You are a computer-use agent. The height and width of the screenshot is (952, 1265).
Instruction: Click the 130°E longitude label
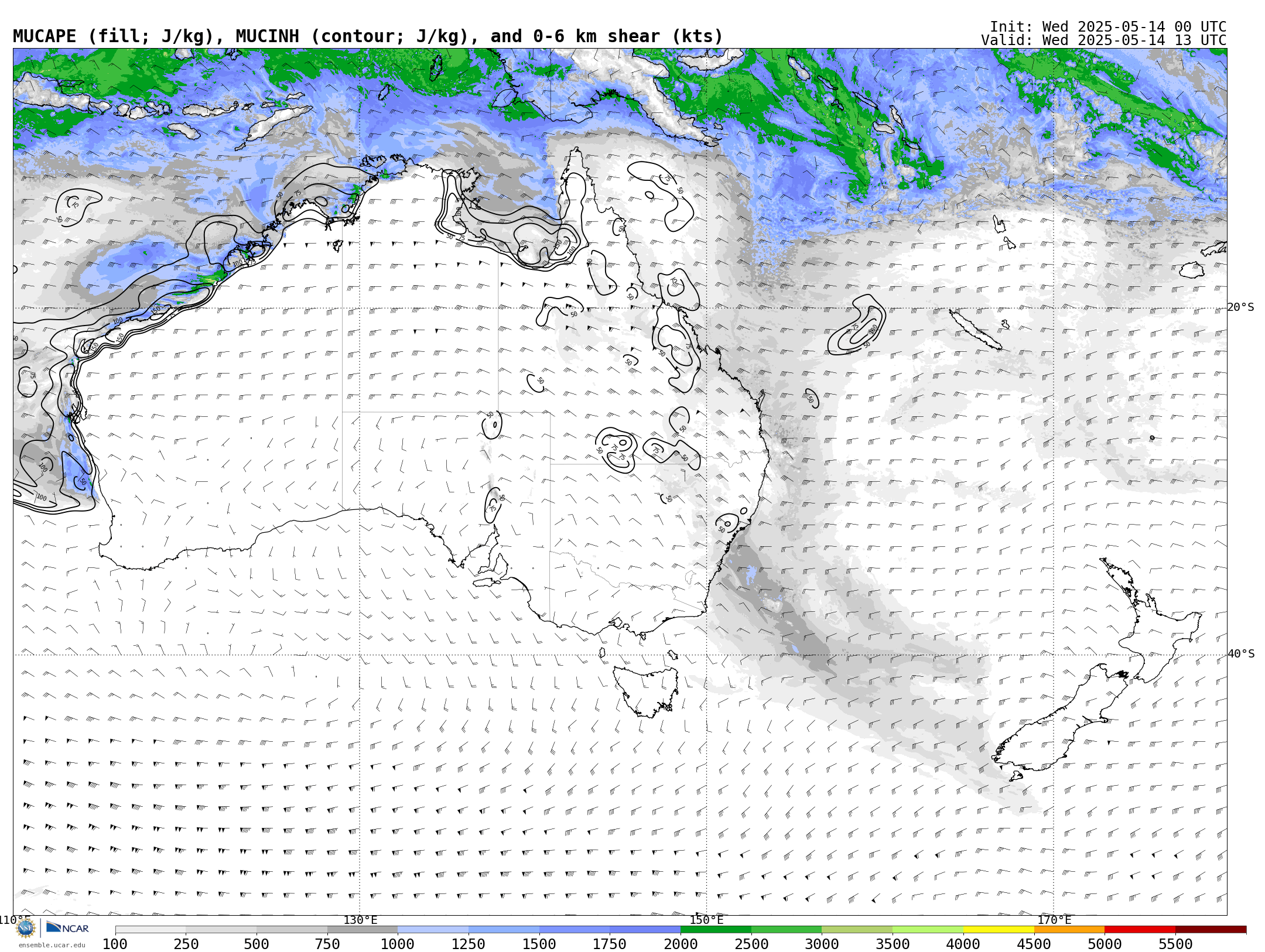coord(360,920)
